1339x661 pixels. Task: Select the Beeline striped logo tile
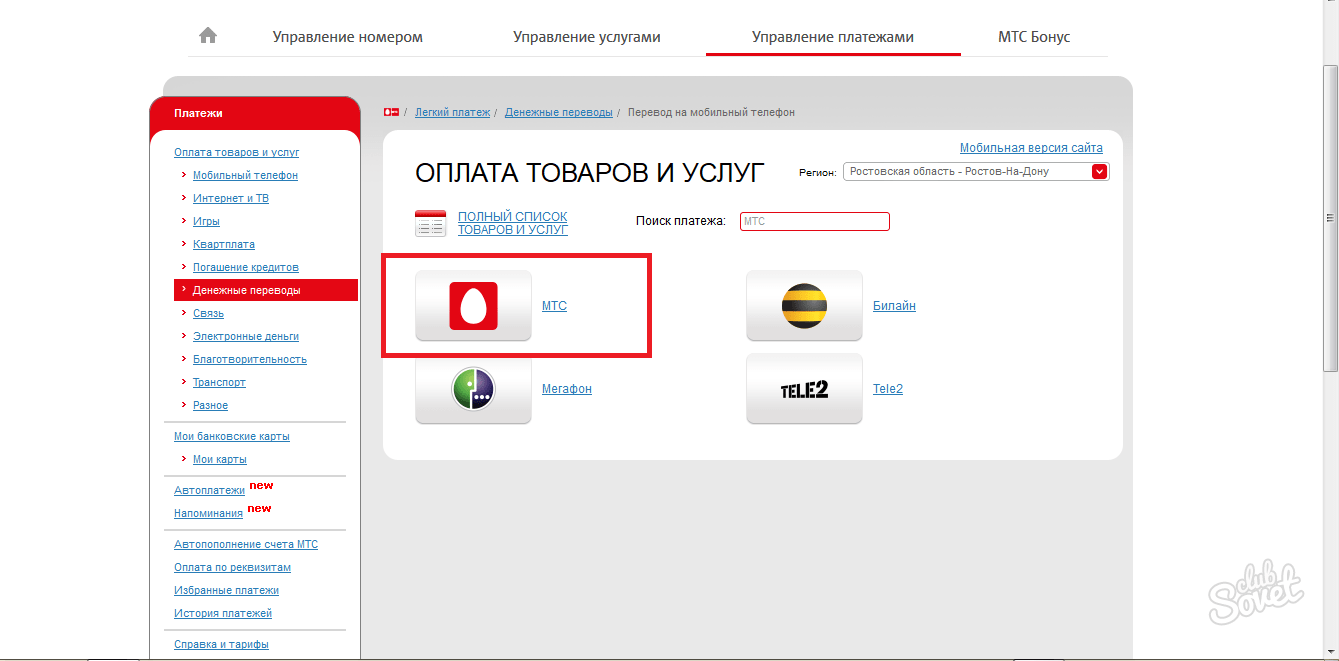804,306
